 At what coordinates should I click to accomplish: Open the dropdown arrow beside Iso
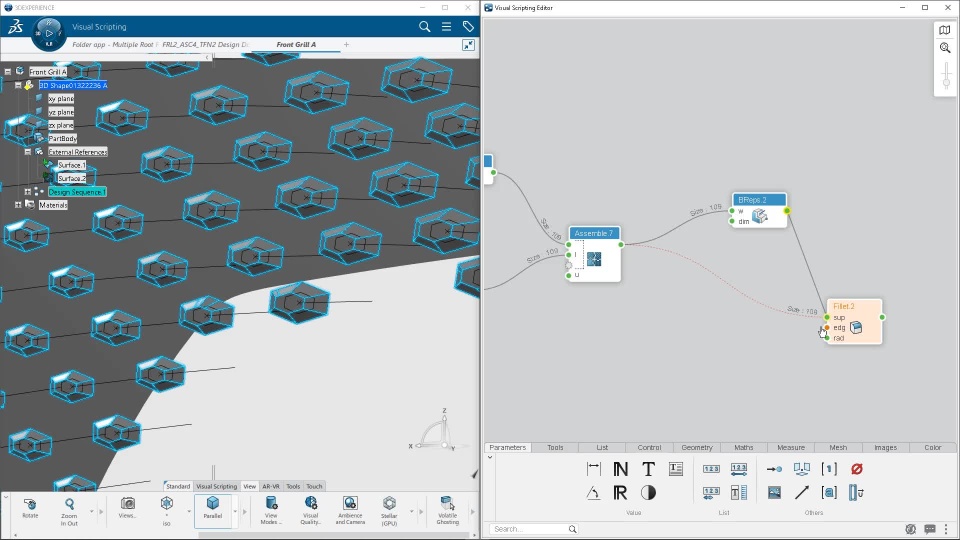coord(189,511)
